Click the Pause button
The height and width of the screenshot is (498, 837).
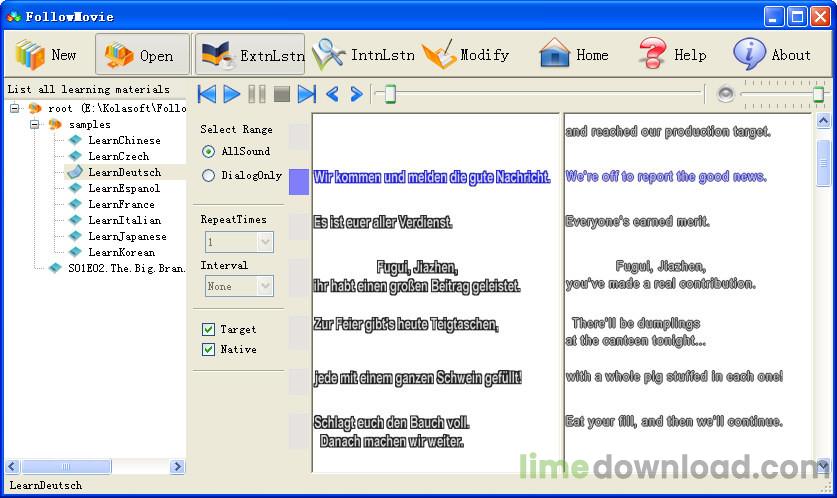(x=257, y=94)
